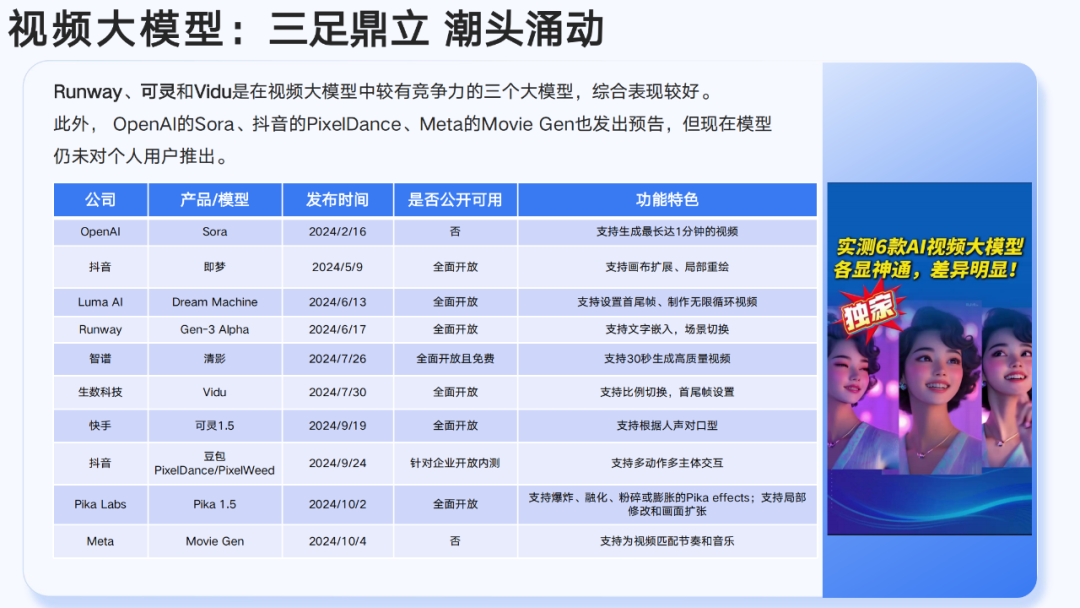Select the OpenAI company cell
Viewport: 1080px width, 608px height.
point(101,232)
